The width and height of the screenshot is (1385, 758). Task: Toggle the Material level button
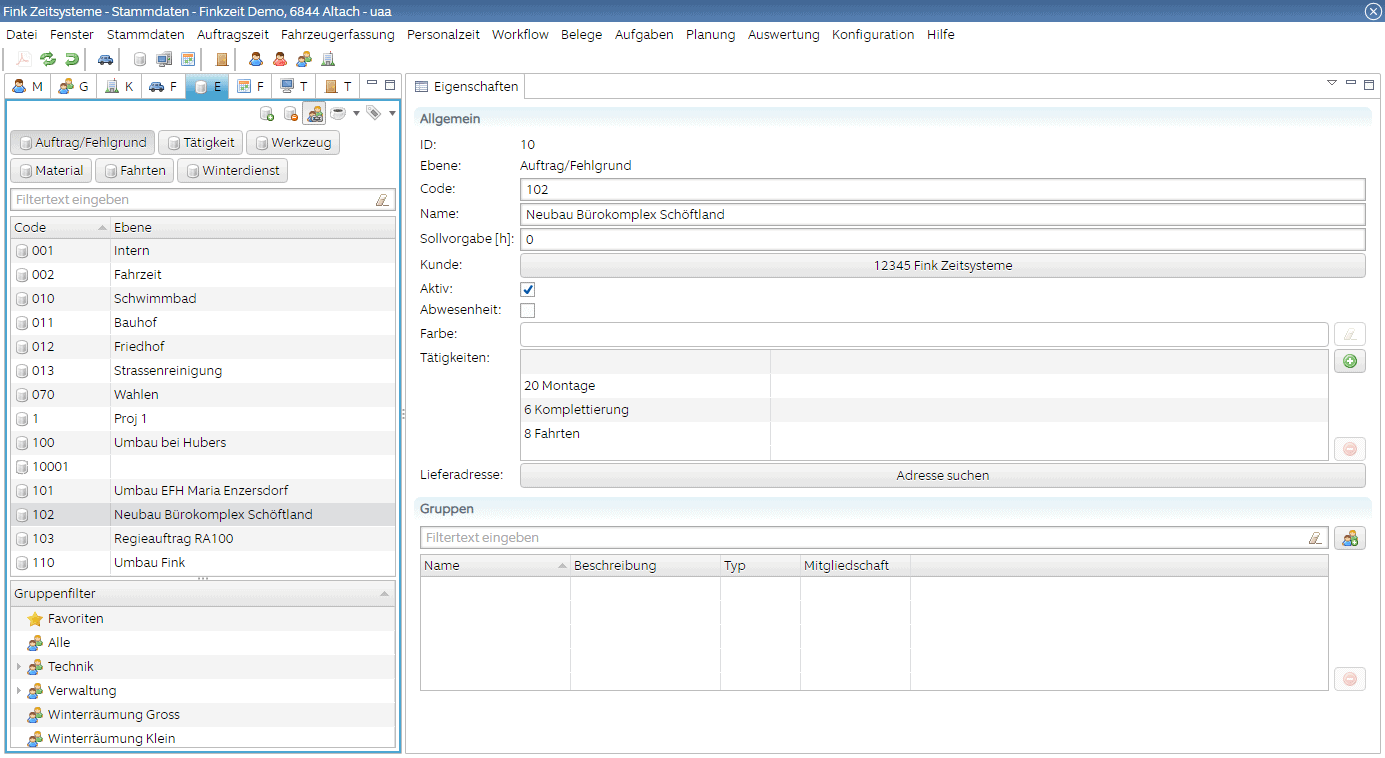tap(51, 171)
